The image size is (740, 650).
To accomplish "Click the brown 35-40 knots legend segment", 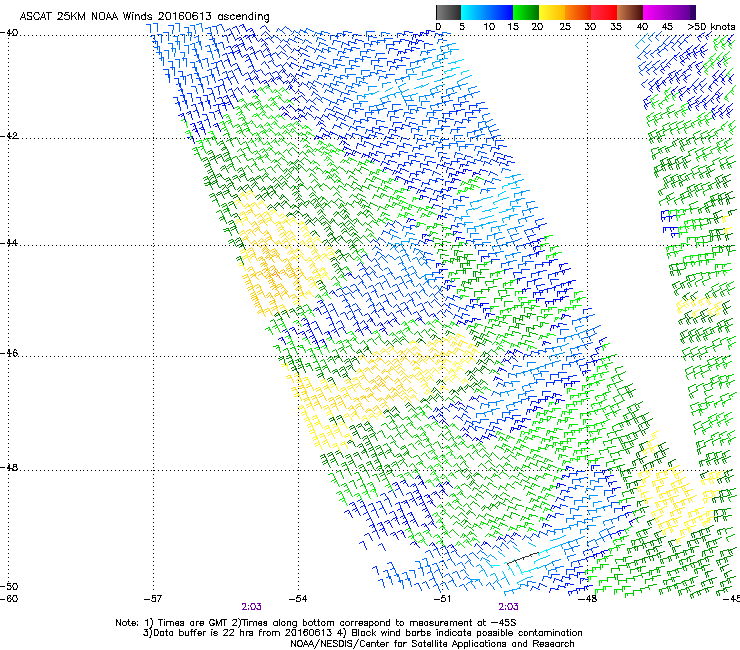I will coord(630,12).
